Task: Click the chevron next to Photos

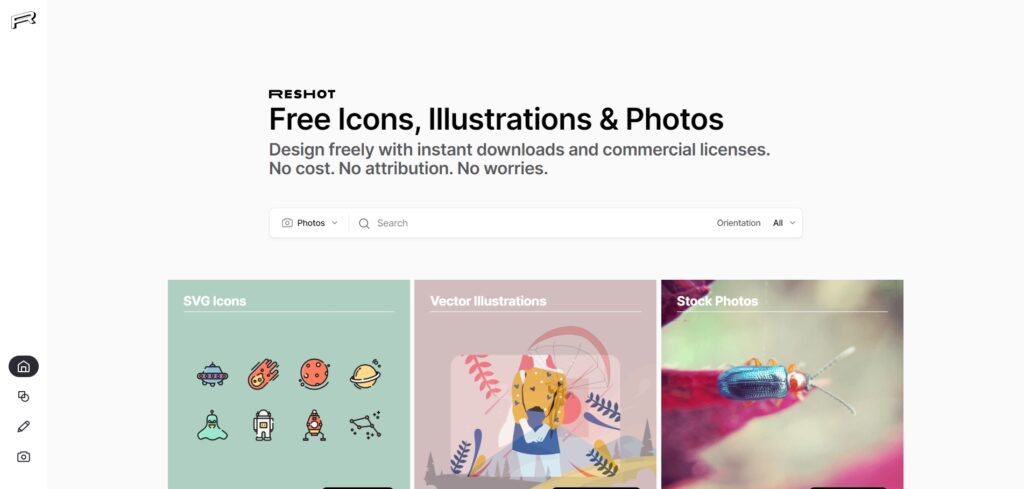Action: coord(334,223)
